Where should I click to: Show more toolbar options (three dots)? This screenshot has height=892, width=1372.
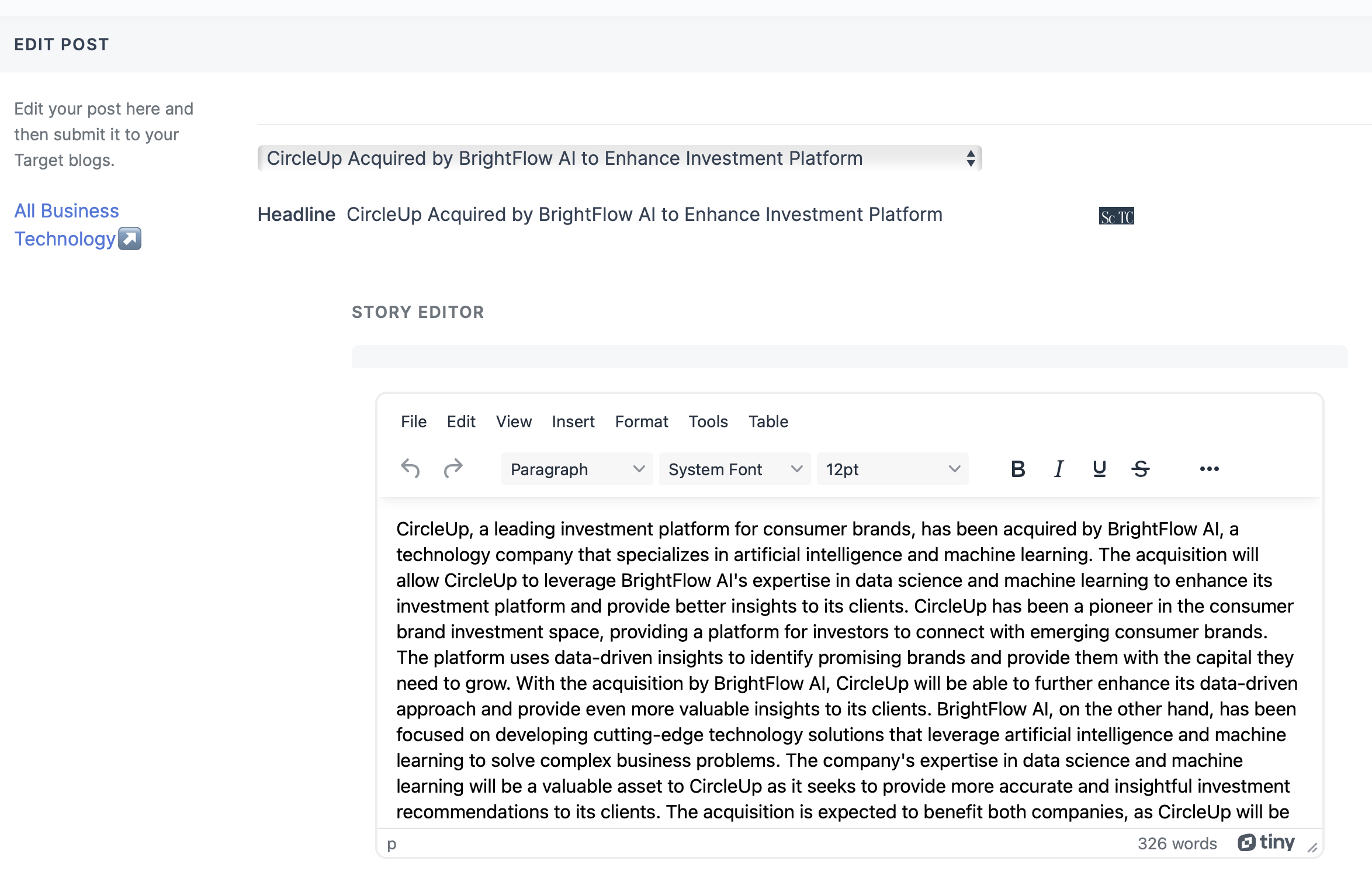coord(1209,469)
